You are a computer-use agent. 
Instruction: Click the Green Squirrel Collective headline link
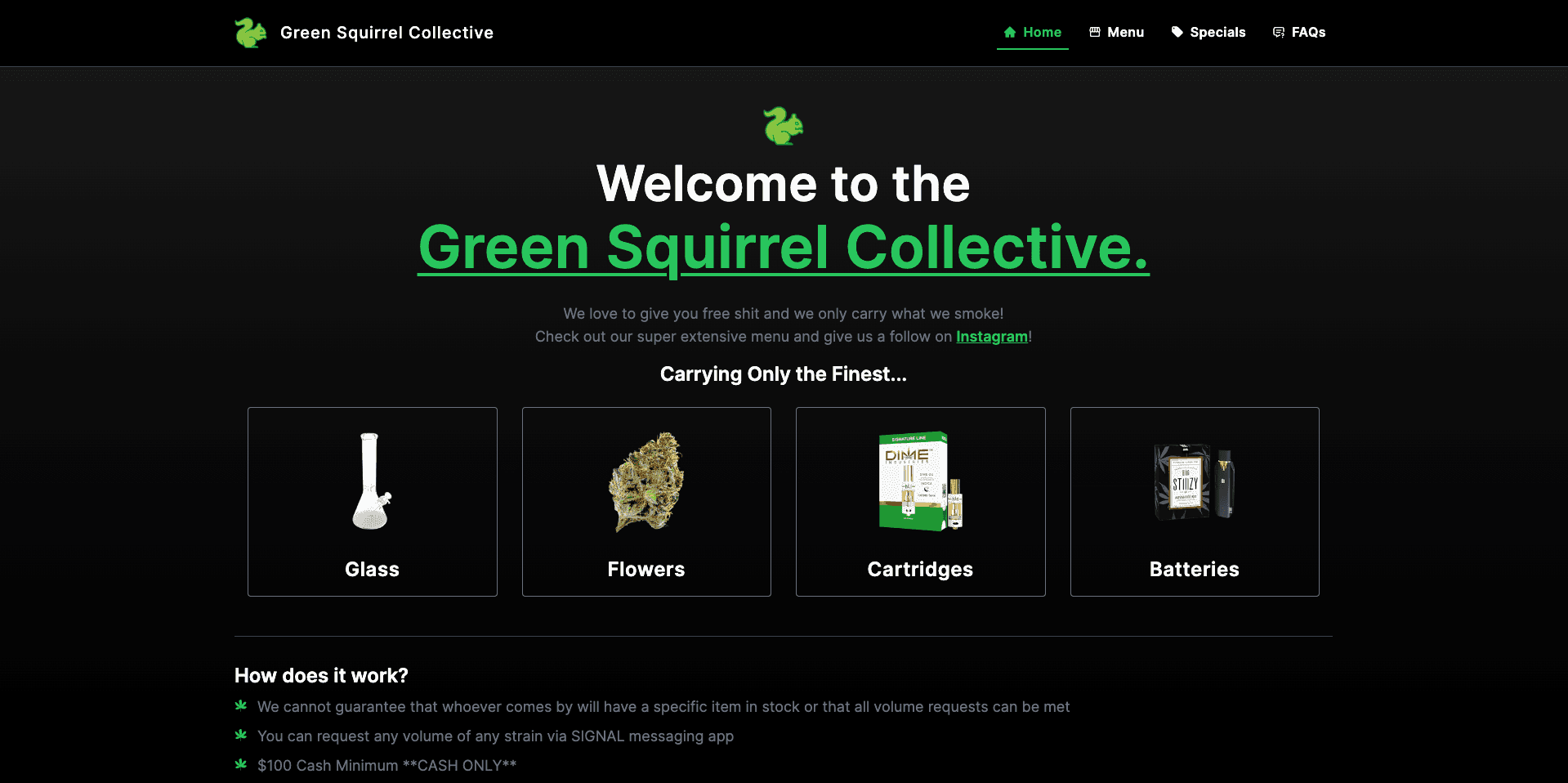pos(784,248)
